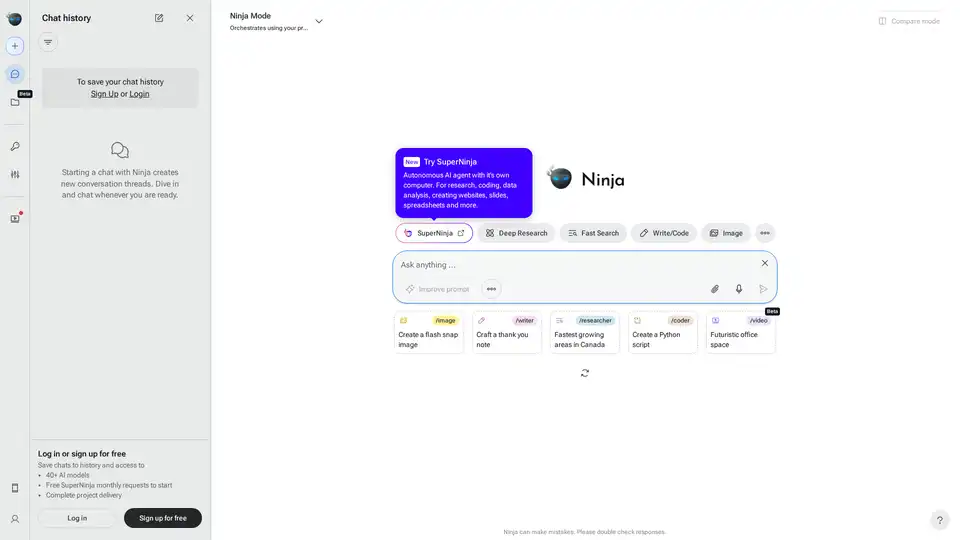Select the Write/Code tab
960x540 pixels.
(664, 233)
